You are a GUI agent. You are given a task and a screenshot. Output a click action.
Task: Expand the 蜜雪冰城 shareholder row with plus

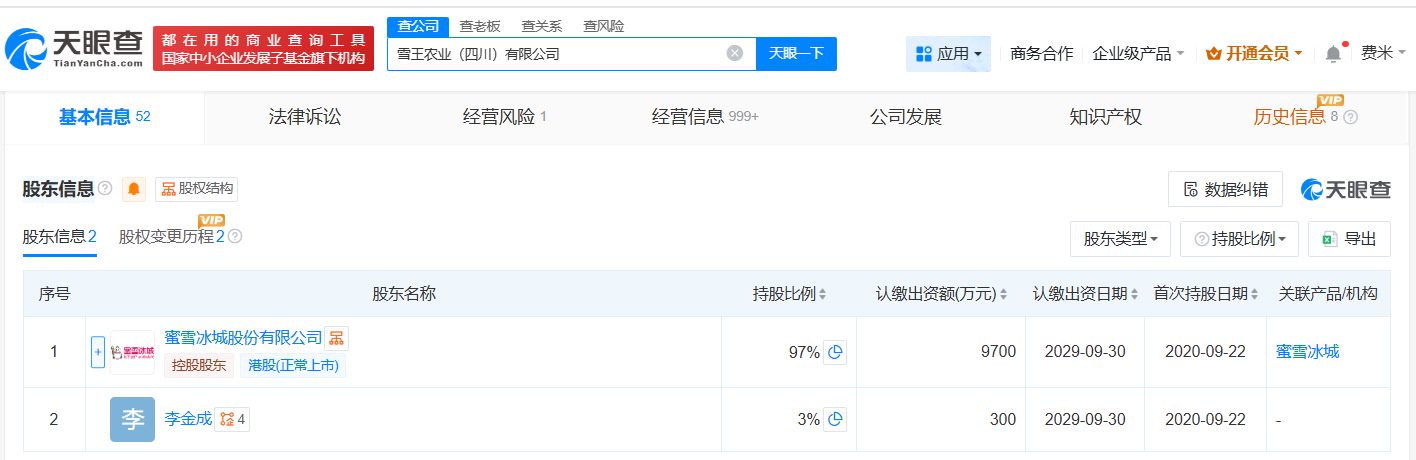point(98,352)
